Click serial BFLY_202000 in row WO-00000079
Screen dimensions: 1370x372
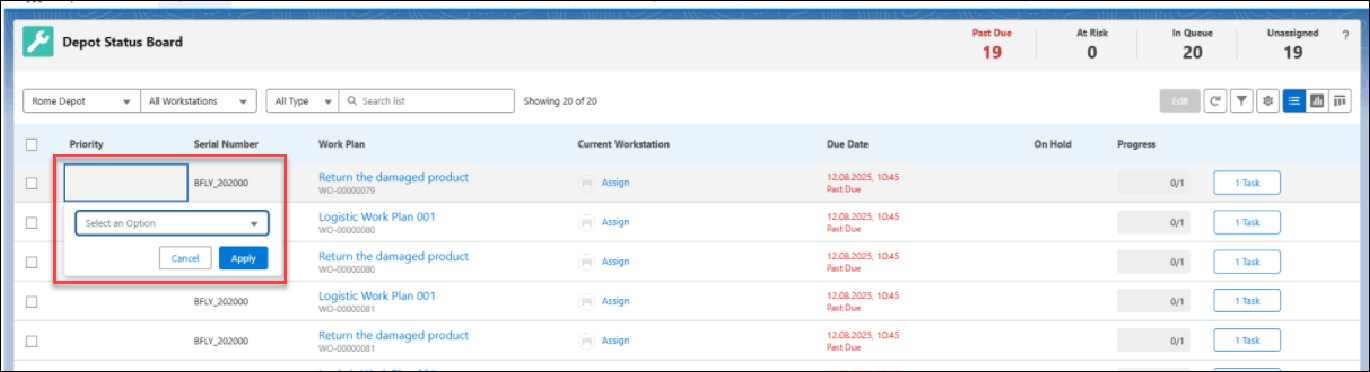pyautogui.click(x=221, y=183)
